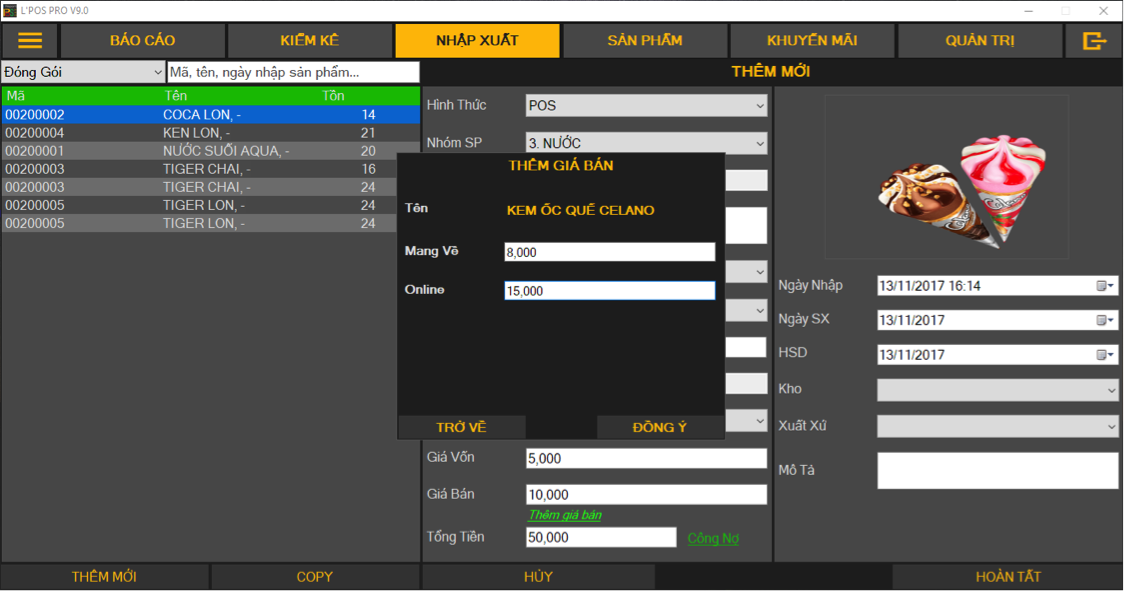Open the Kho dropdown
The image size is (1124, 591).
(1110, 390)
